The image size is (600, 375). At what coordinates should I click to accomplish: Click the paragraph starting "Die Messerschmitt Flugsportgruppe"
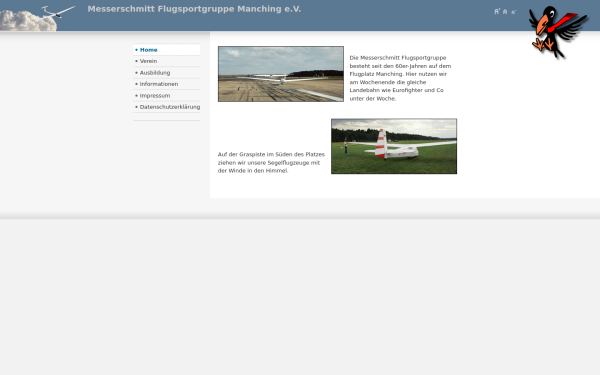pyautogui.click(x=400, y=78)
